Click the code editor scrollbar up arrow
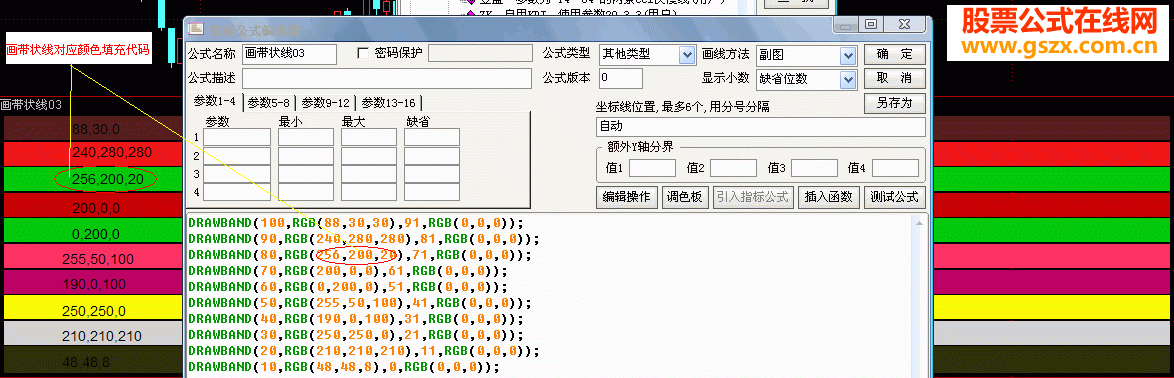Screen dimensions: 1174x378 [x=920, y=222]
